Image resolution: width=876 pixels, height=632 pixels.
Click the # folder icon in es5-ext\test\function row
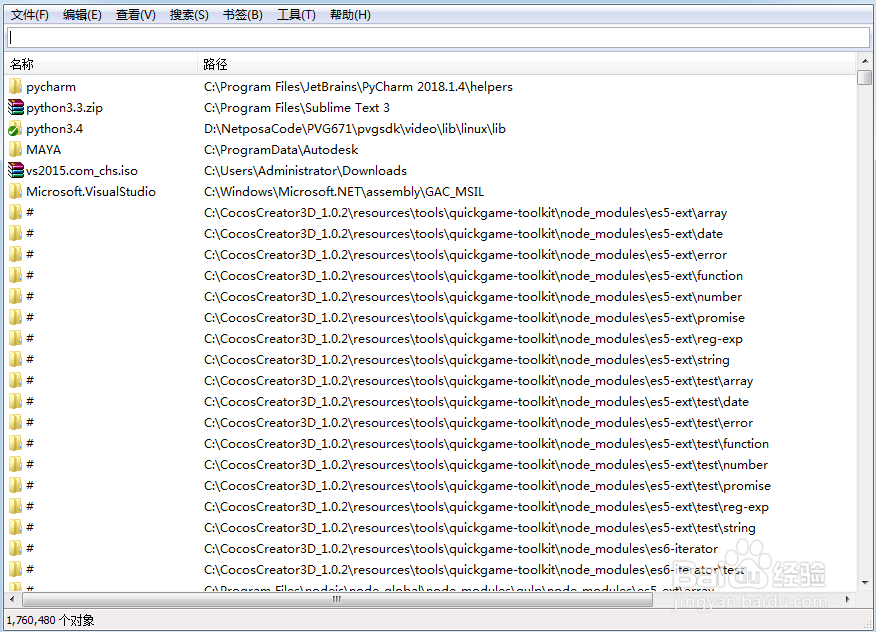coord(16,444)
